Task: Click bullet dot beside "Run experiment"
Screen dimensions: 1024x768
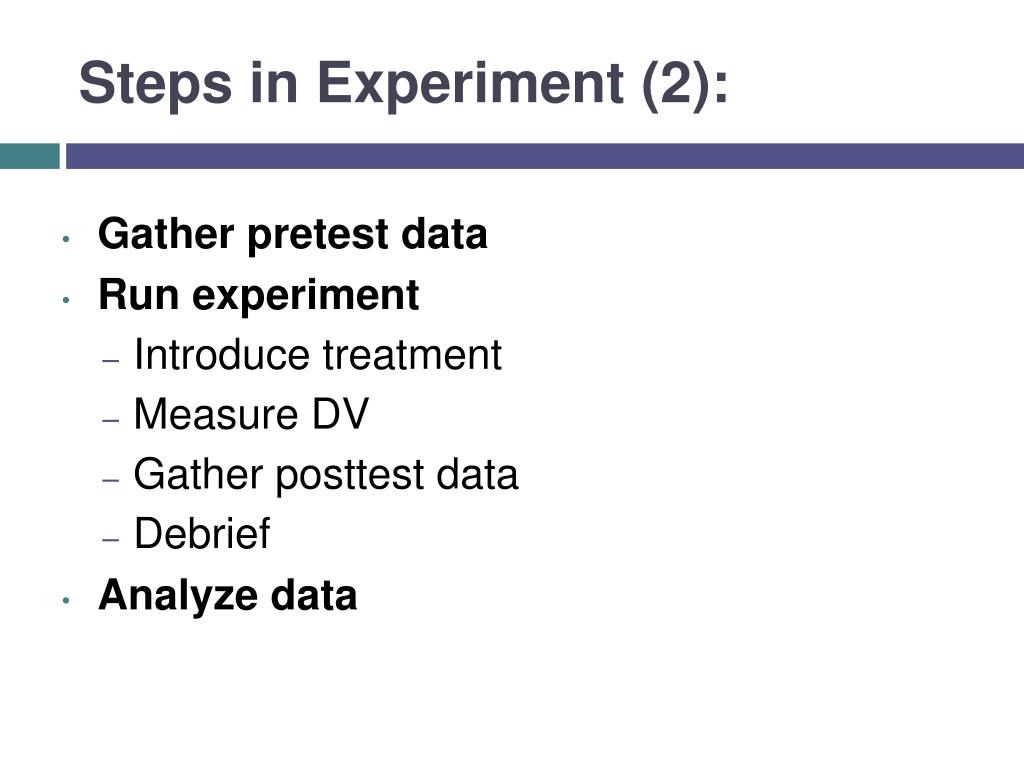Action: click(x=66, y=300)
